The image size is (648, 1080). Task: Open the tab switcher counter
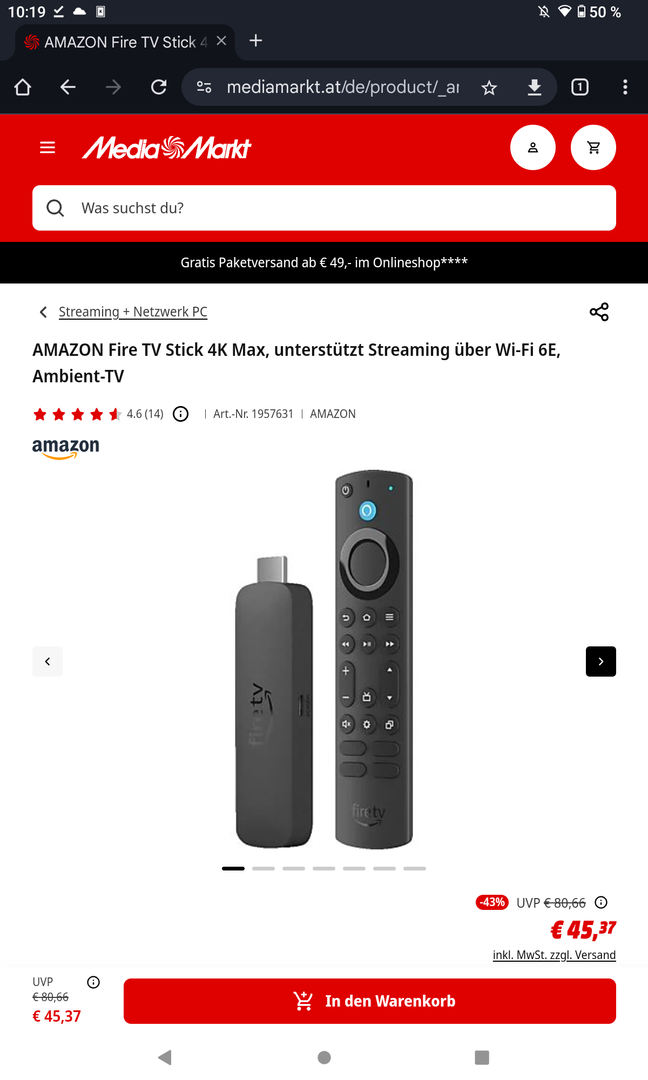point(580,87)
